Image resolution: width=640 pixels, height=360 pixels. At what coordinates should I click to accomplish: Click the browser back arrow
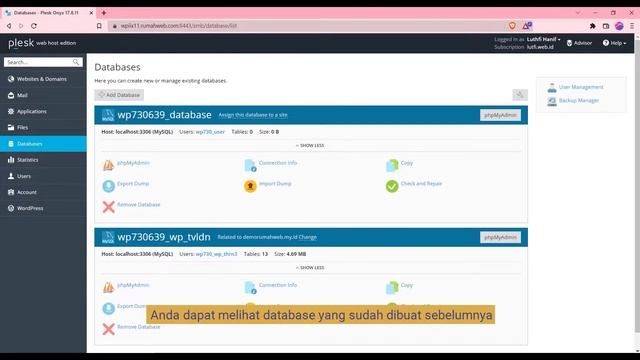point(9,26)
